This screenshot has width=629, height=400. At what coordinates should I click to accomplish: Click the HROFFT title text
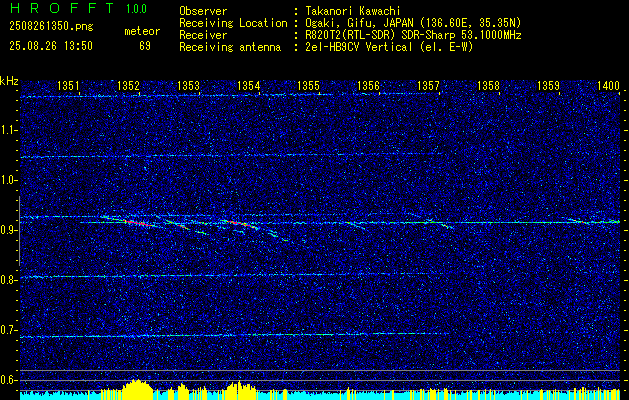point(61,8)
